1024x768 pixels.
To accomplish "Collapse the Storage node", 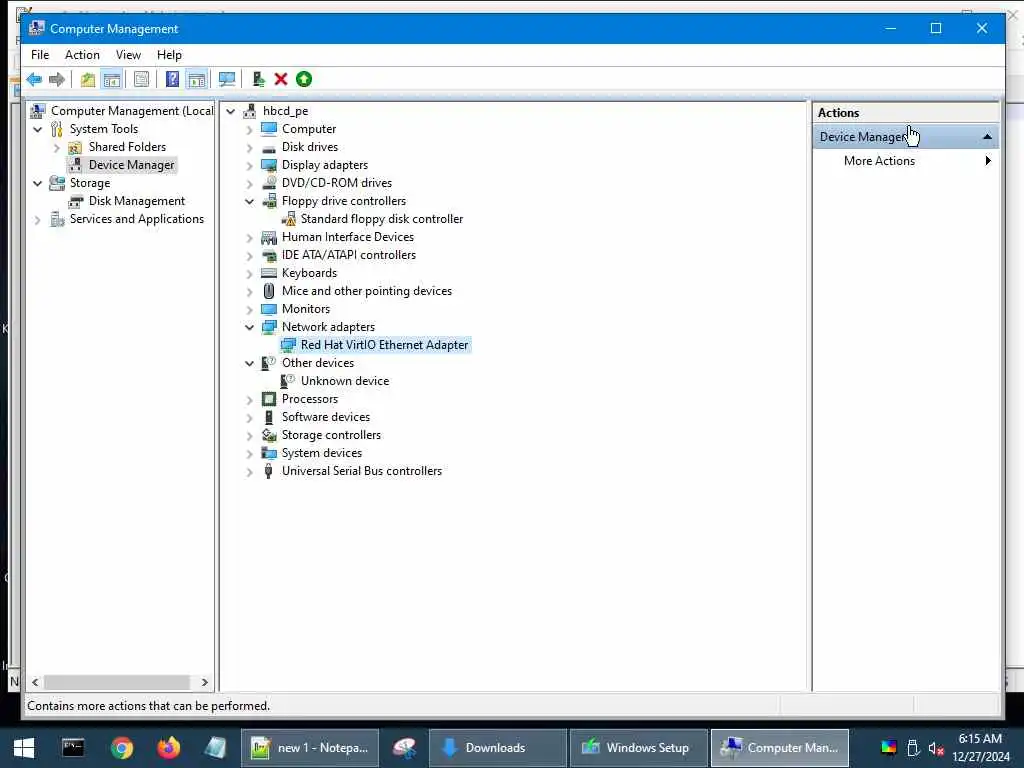I will coord(38,184).
